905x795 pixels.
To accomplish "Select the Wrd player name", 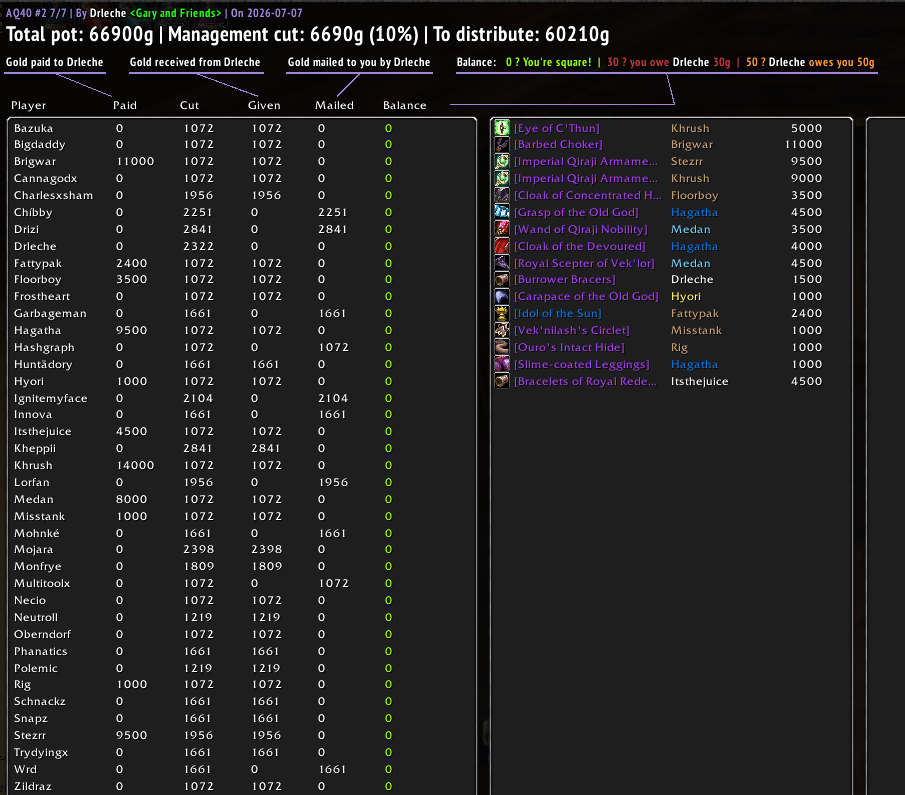I will [x=25, y=770].
